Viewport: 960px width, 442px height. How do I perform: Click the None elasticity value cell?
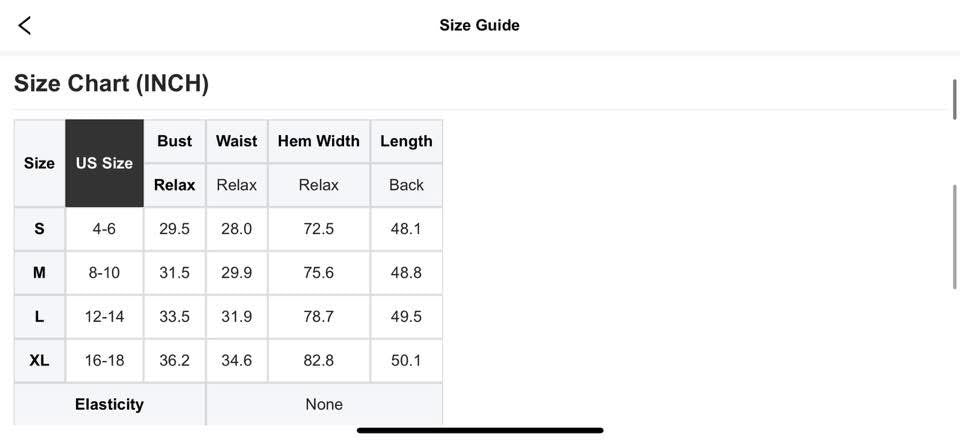click(x=324, y=404)
